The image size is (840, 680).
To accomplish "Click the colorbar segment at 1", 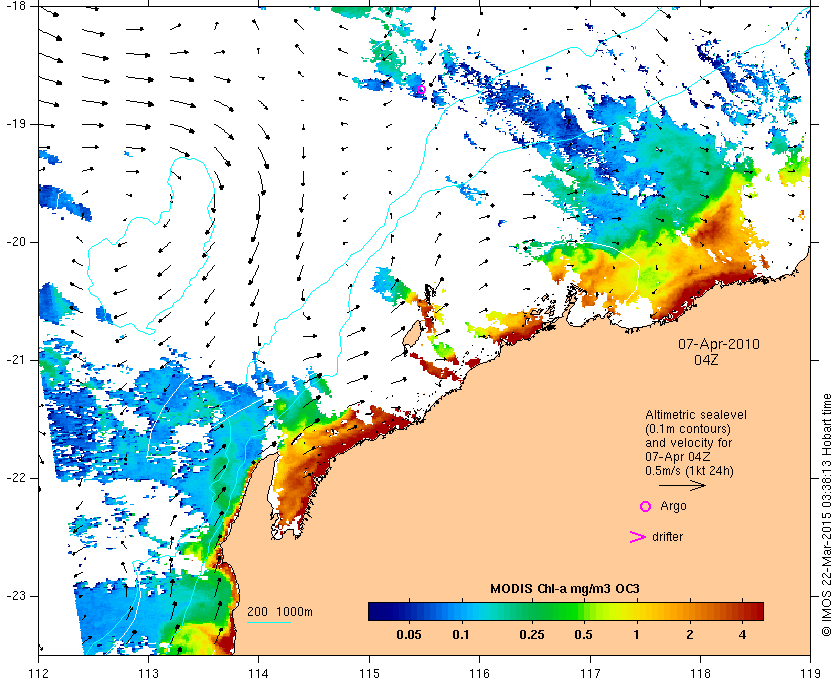I will coord(636,611).
